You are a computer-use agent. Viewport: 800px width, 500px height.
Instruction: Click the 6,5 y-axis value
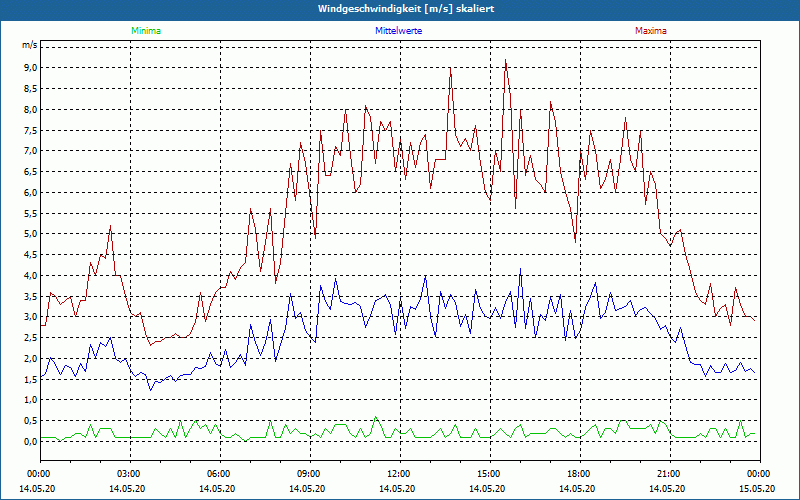pyautogui.click(x=31, y=172)
